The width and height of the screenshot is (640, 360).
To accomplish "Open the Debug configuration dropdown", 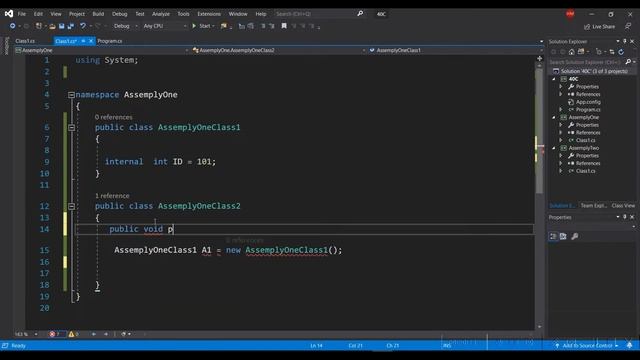I will (x=125, y=26).
